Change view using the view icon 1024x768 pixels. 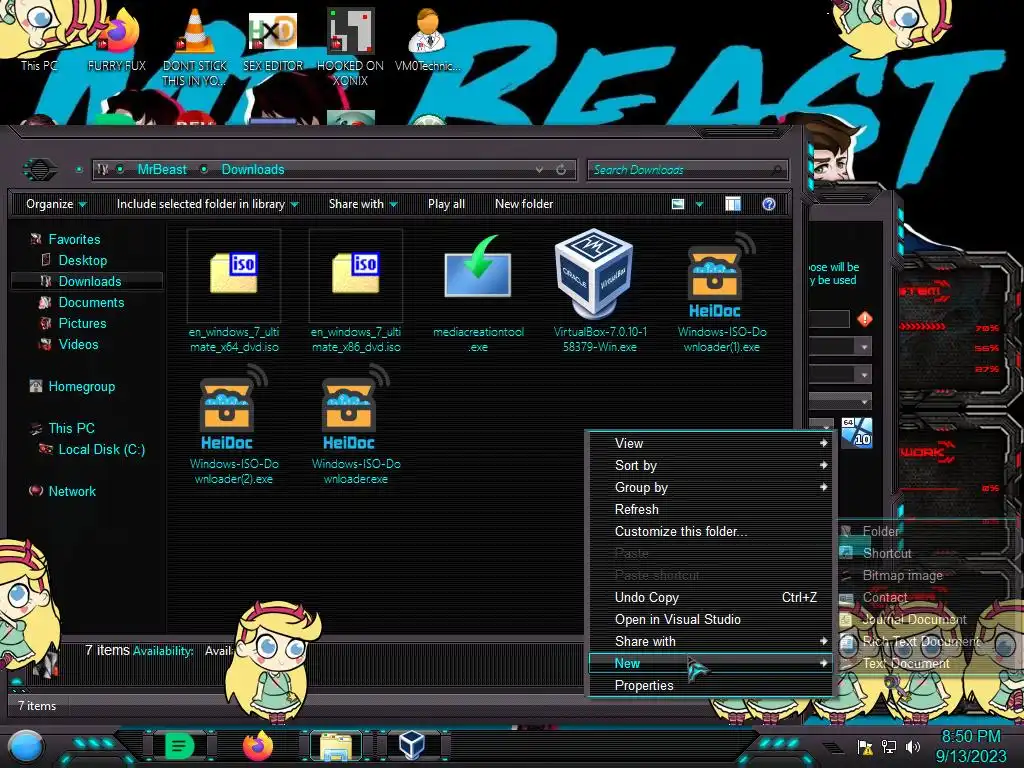[678, 204]
